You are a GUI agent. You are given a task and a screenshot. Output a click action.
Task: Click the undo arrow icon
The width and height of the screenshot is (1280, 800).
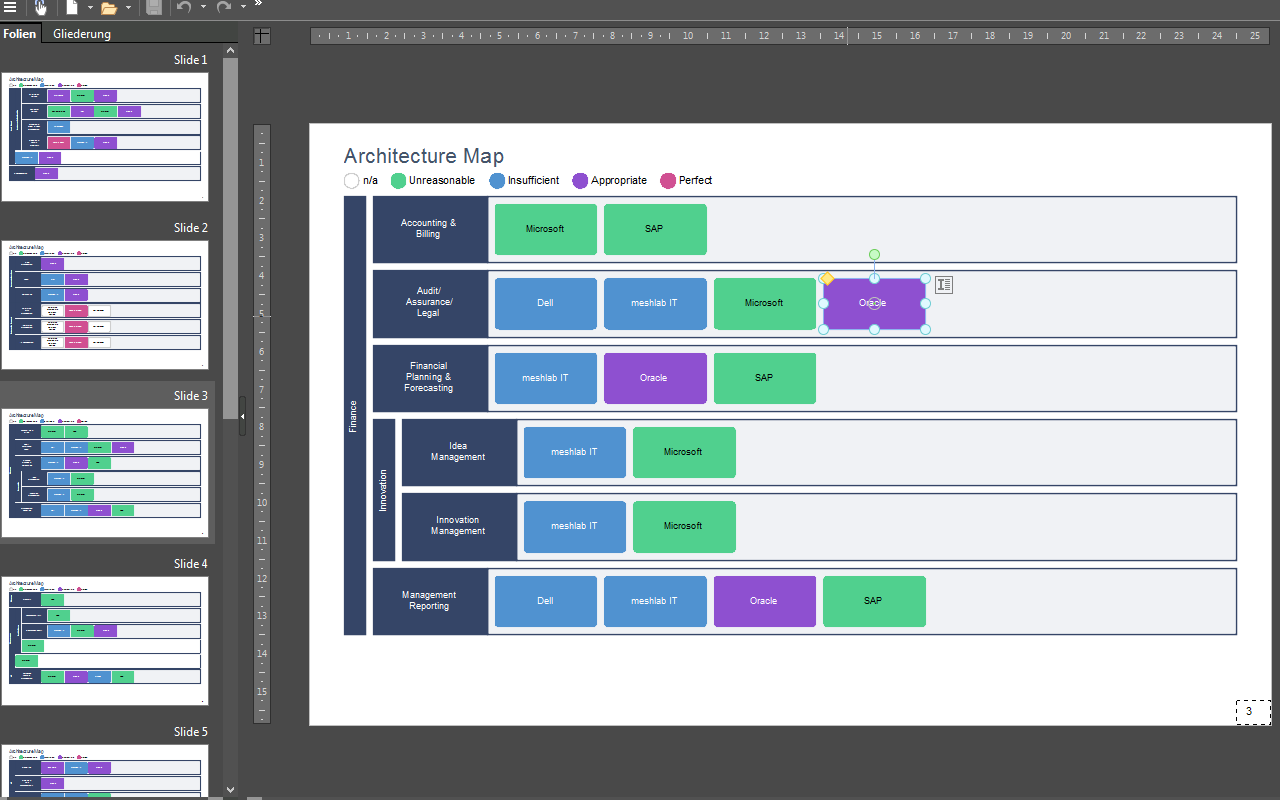point(184,7)
